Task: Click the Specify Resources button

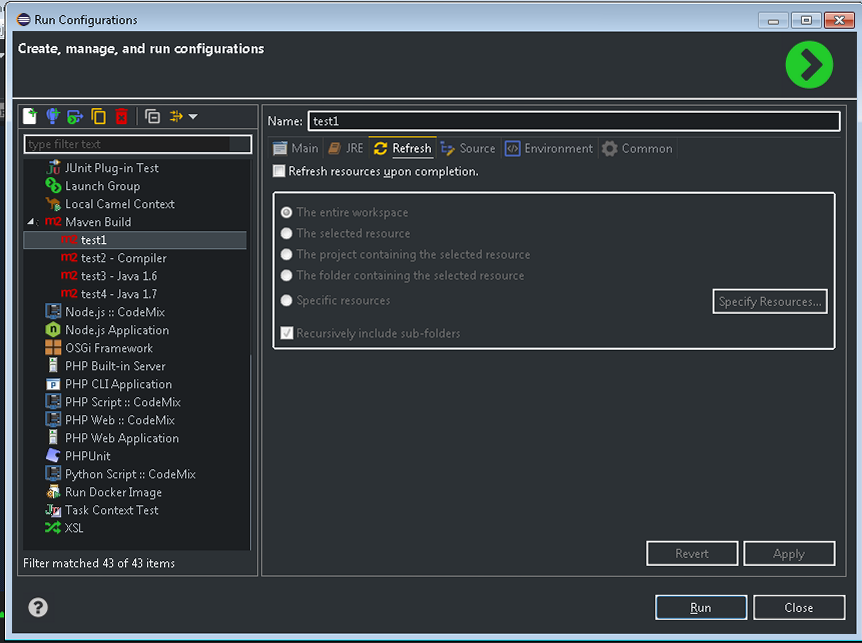Action: 769,301
